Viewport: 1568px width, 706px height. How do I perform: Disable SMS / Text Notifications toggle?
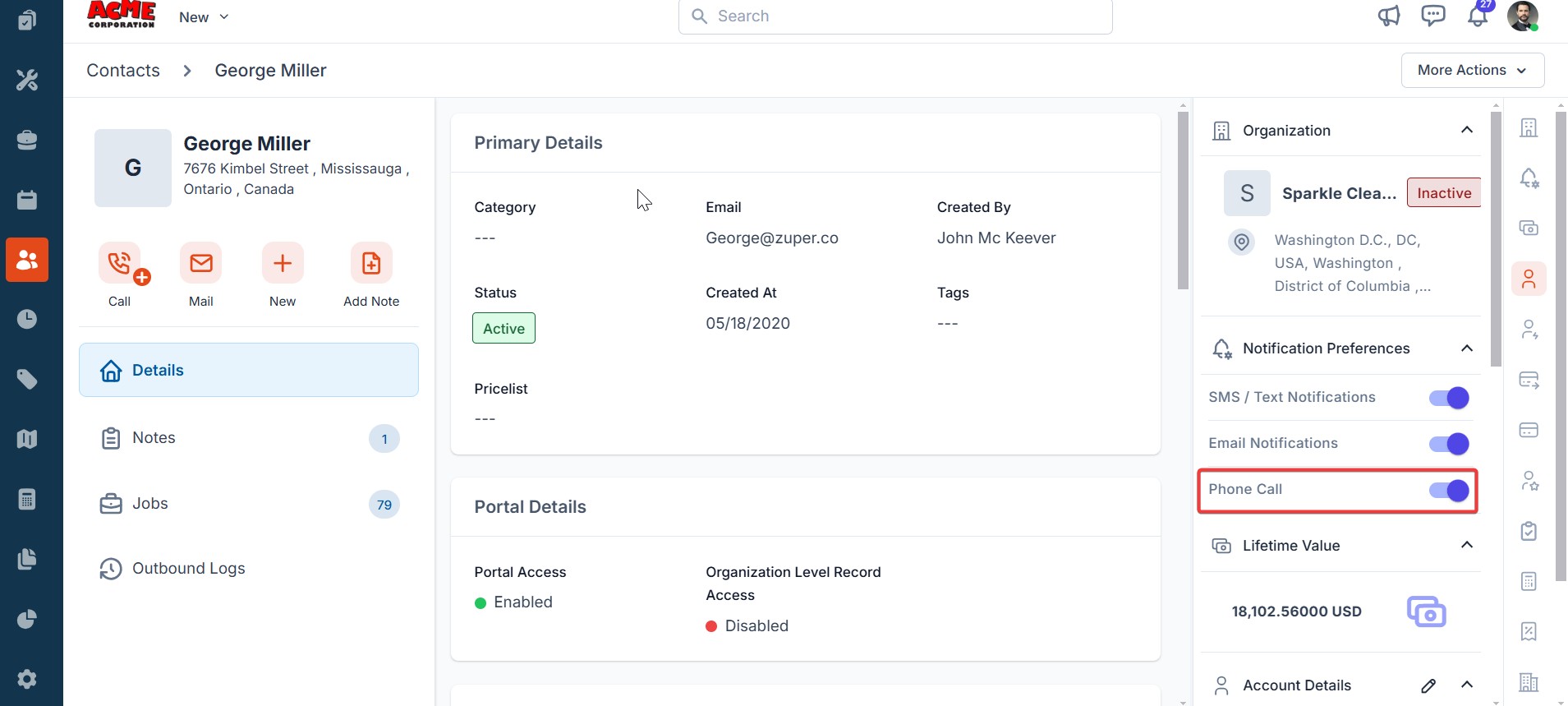[x=1449, y=398]
